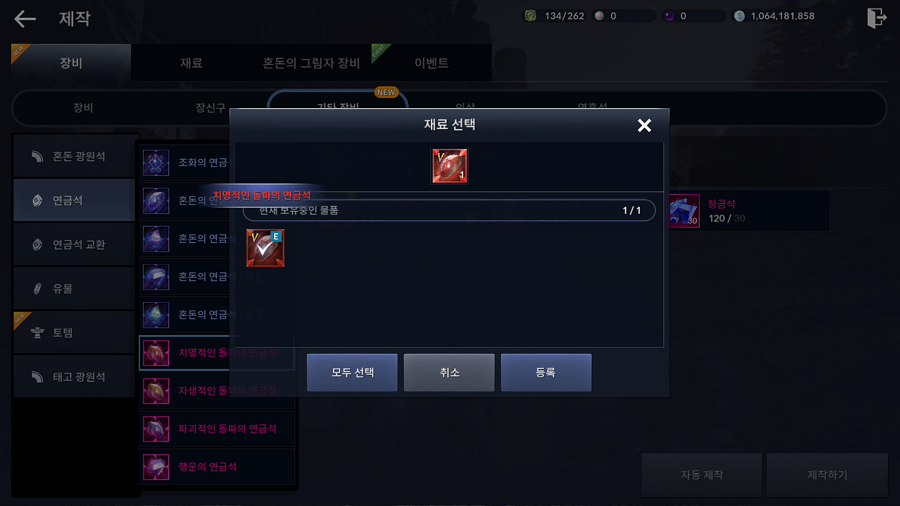900x506 pixels.
Task: Click the exit door icon
Action: click(876, 18)
